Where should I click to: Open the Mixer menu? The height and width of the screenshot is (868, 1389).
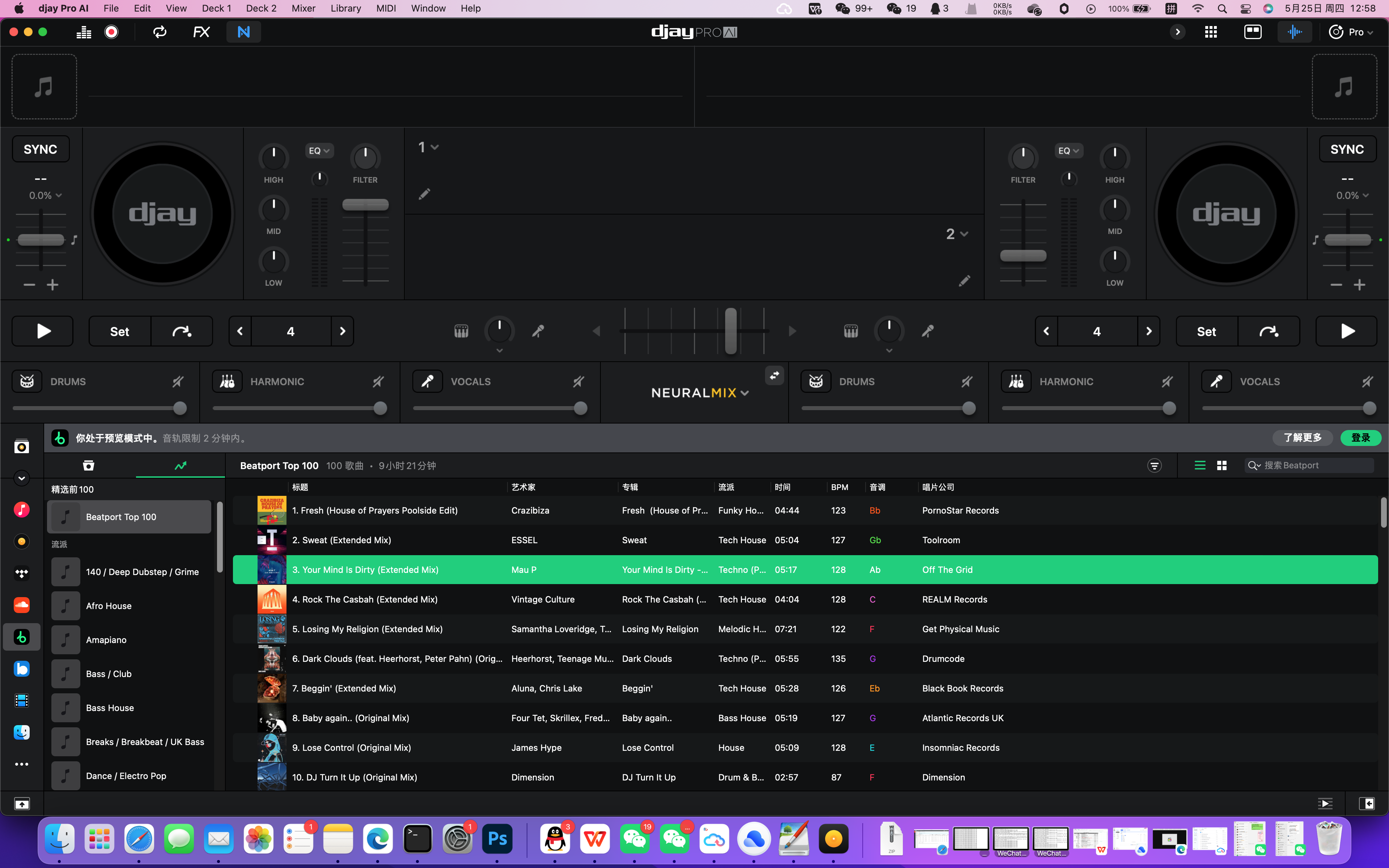[x=303, y=8]
